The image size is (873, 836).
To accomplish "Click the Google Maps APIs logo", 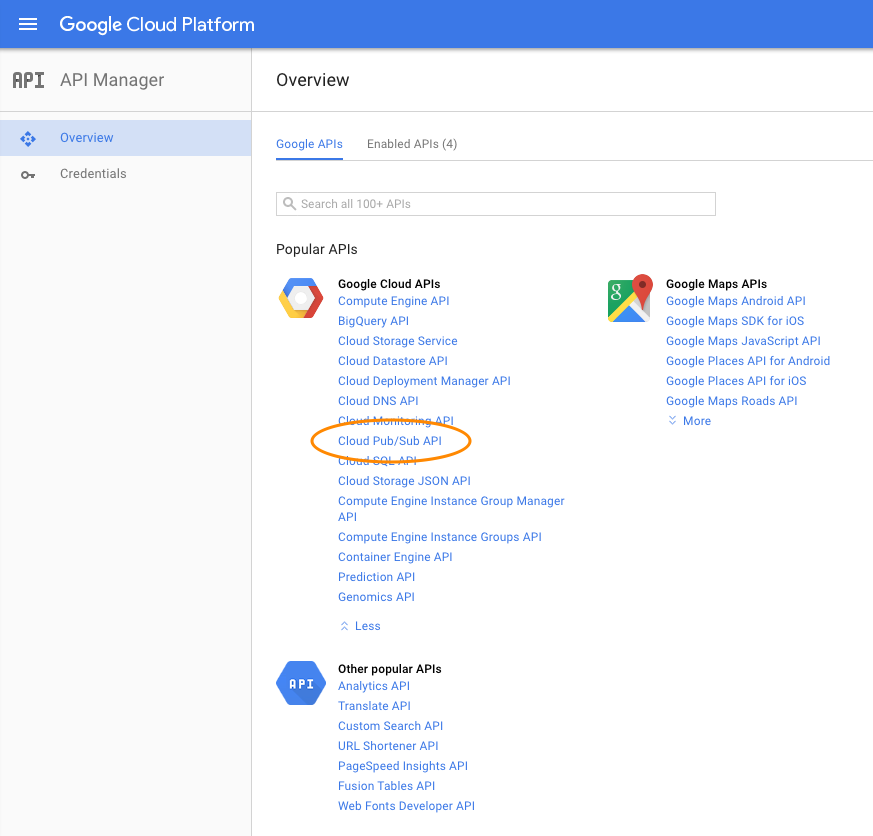I will (x=630, y=298).
